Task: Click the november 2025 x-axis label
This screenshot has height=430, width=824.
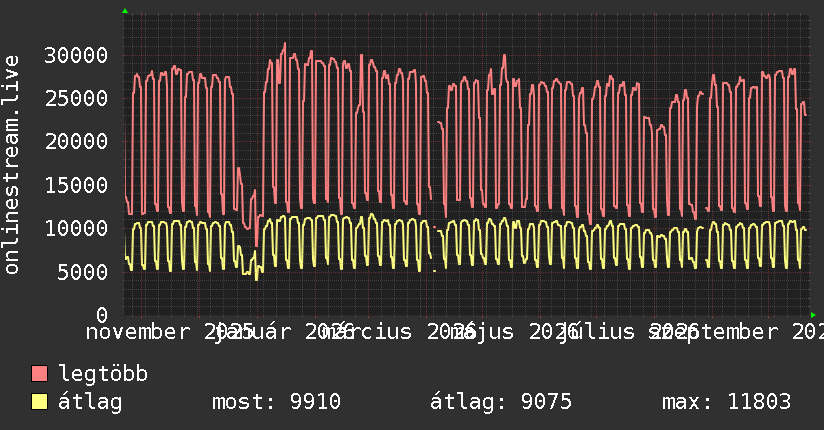Action: pos(170,332)
